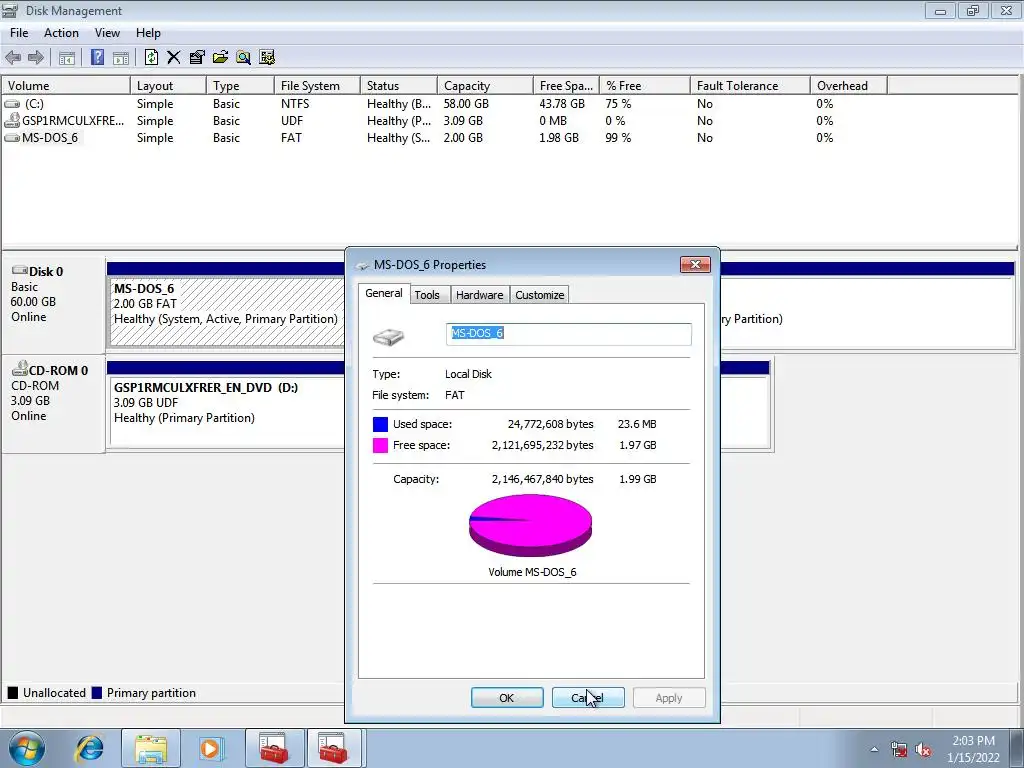1024x768 pixels.
Task: Click the disk usage pie chart
Action: [530, 526]
